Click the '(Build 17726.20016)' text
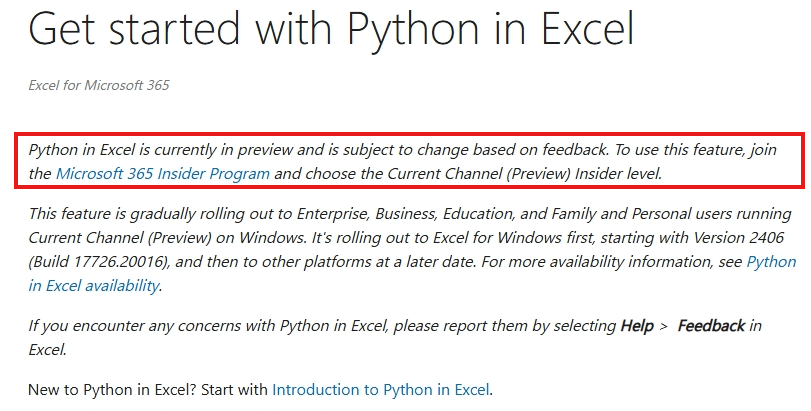 point(99,262)
